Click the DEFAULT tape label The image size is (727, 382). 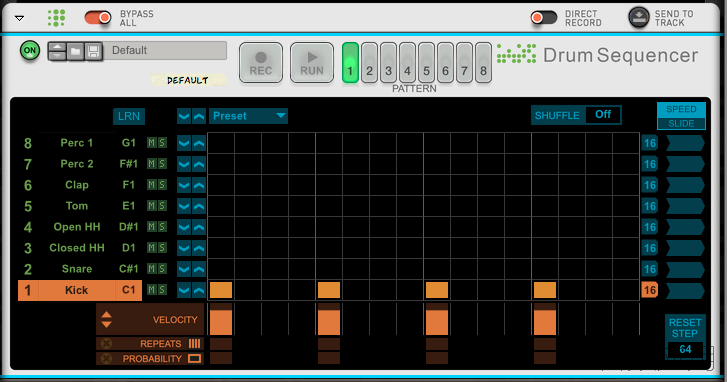(188, 80)
